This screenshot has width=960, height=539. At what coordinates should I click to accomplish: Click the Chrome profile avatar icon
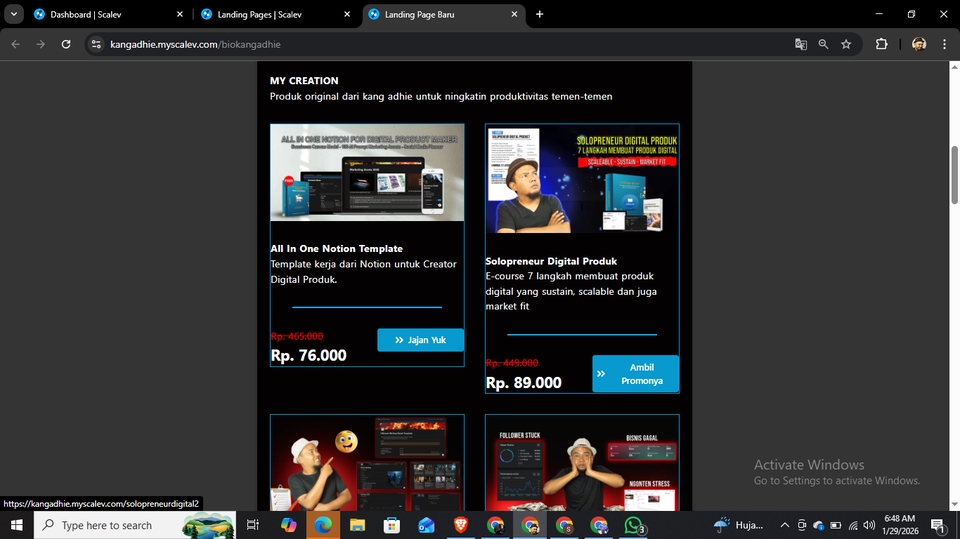point(918,44)
